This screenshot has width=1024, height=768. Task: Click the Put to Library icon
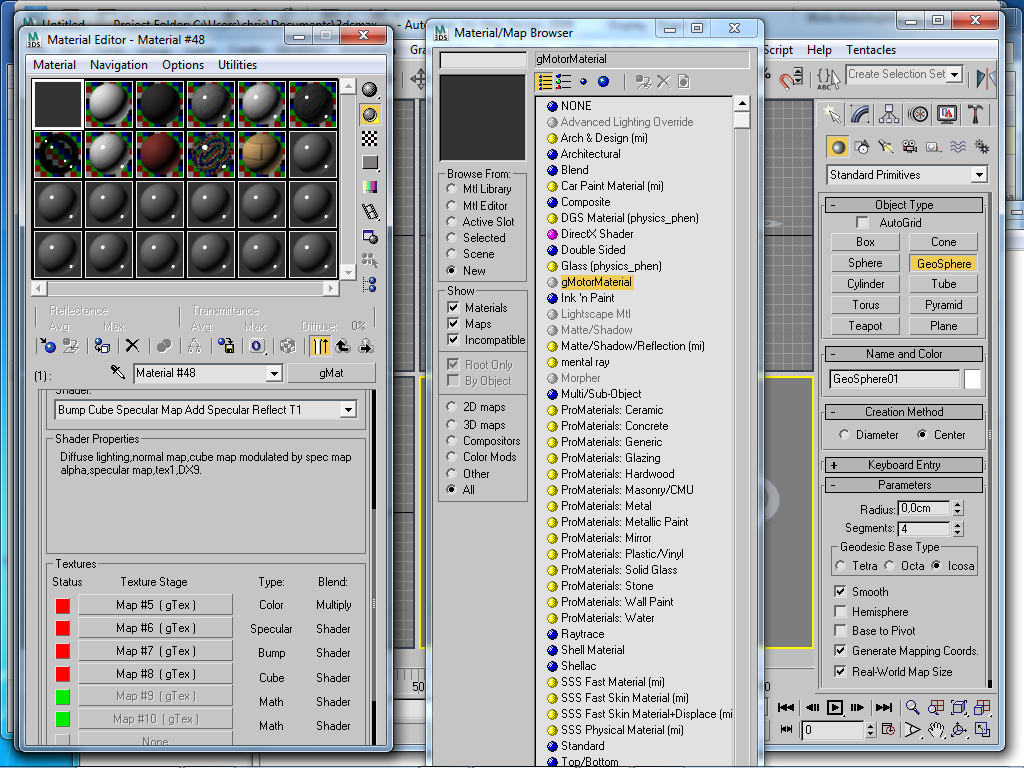click(x=226, y=346)
